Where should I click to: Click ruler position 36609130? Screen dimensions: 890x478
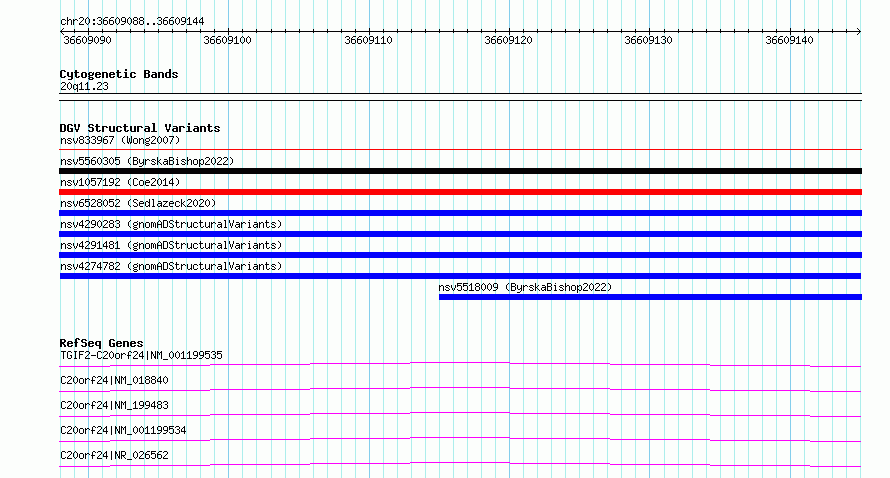click(x=648, y=40)
